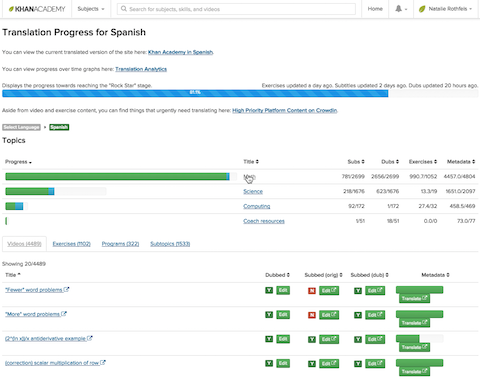Switch to Exercises (1102) tab
This screenshot has width=480, height=379.
[x=72, y=244]
